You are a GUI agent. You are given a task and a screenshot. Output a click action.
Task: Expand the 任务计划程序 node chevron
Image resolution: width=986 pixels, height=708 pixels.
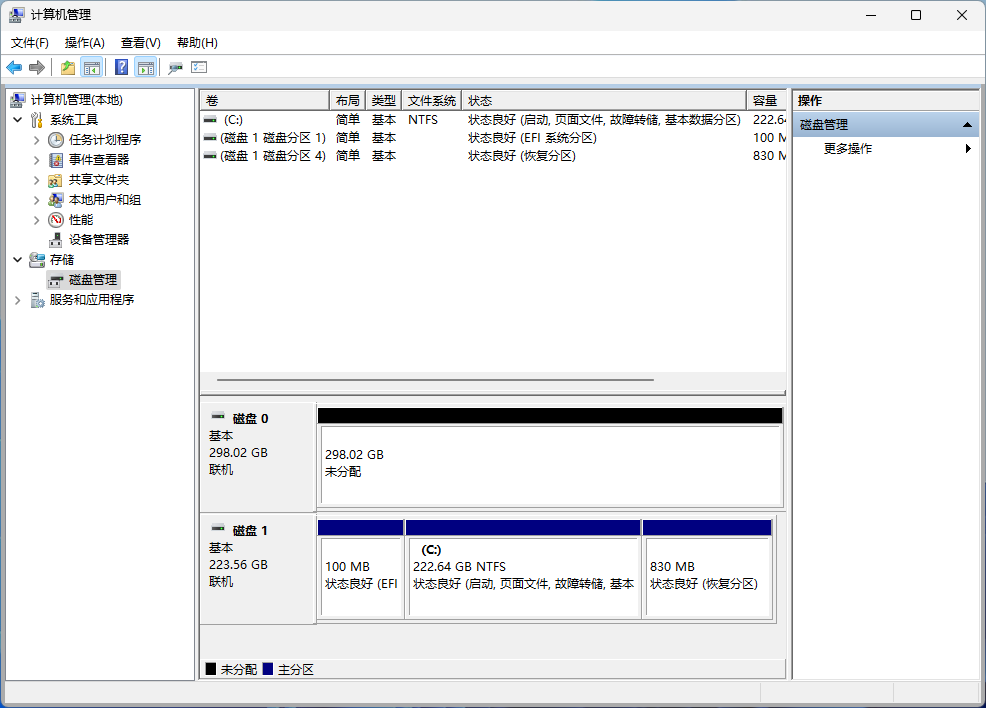coord(37,140)
